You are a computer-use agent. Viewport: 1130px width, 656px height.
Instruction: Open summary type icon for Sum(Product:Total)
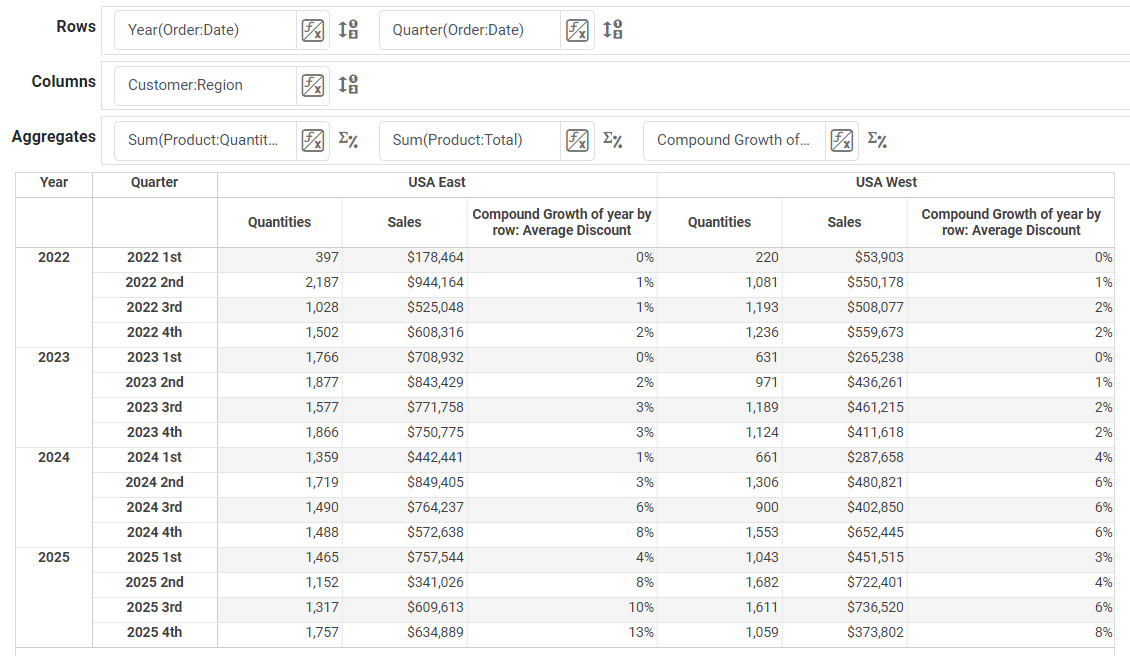(x=613, y=140)
